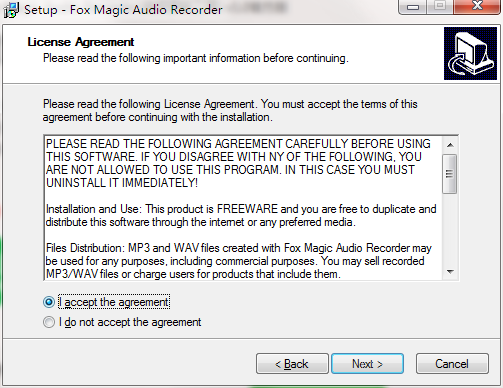This screenshot has width=503, height=388.
Task: Click the 'I do not accept the agreement' label
Action: (x=130, y=322)
